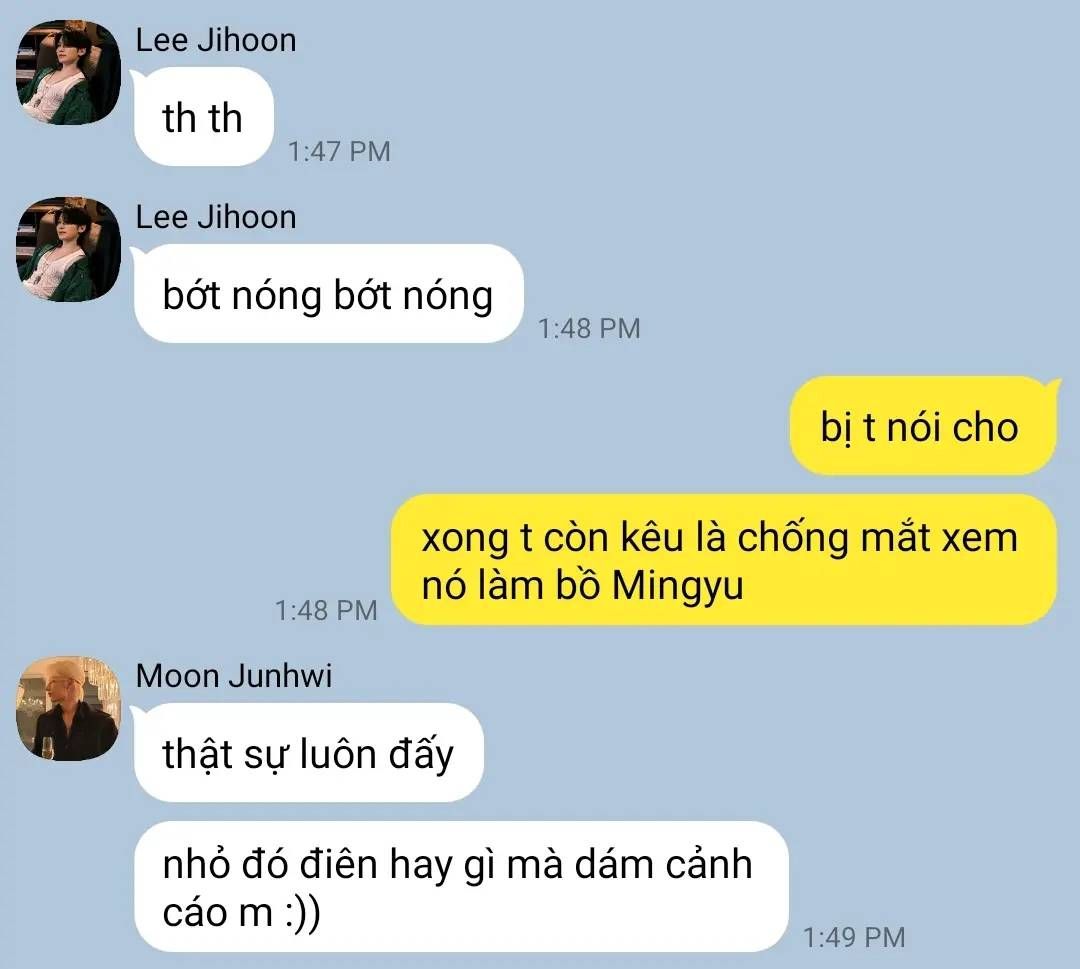View Moon Junhwi's profile picture
Image resolution: width=1080 pixels, height=969 pixels.
(x=68, y=708)
